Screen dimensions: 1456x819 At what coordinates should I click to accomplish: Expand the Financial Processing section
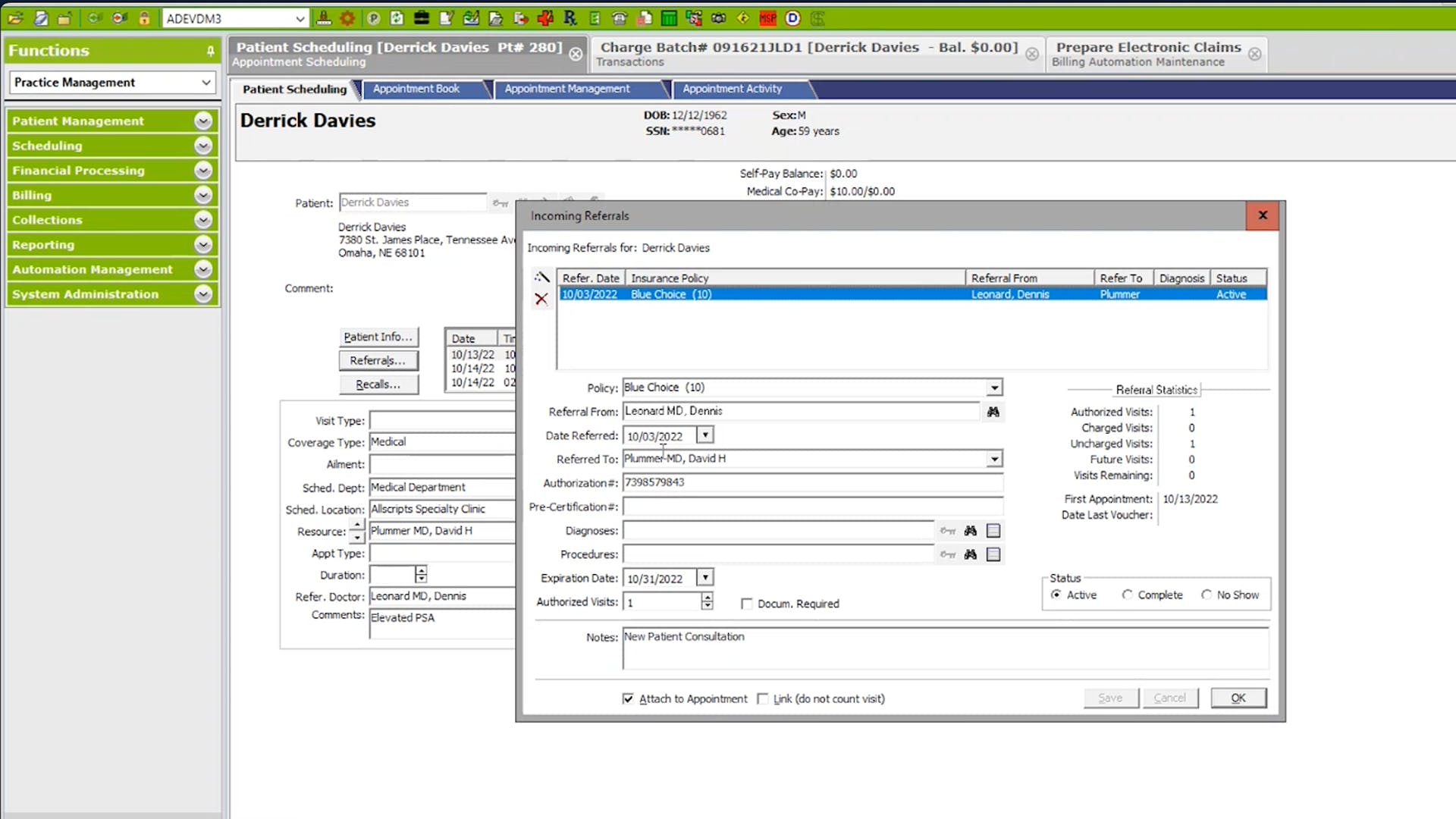(202, 171)
